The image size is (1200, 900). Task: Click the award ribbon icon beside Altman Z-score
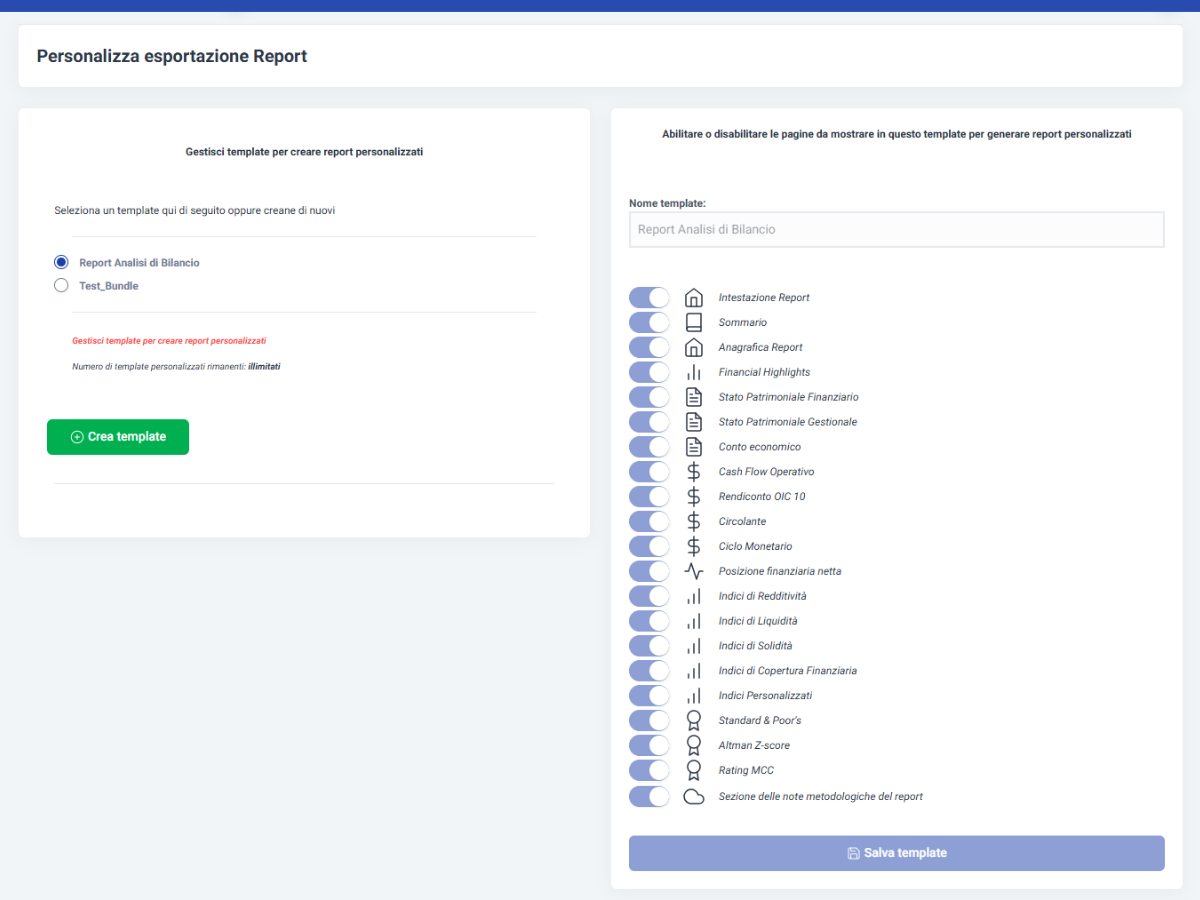[694, 746]
